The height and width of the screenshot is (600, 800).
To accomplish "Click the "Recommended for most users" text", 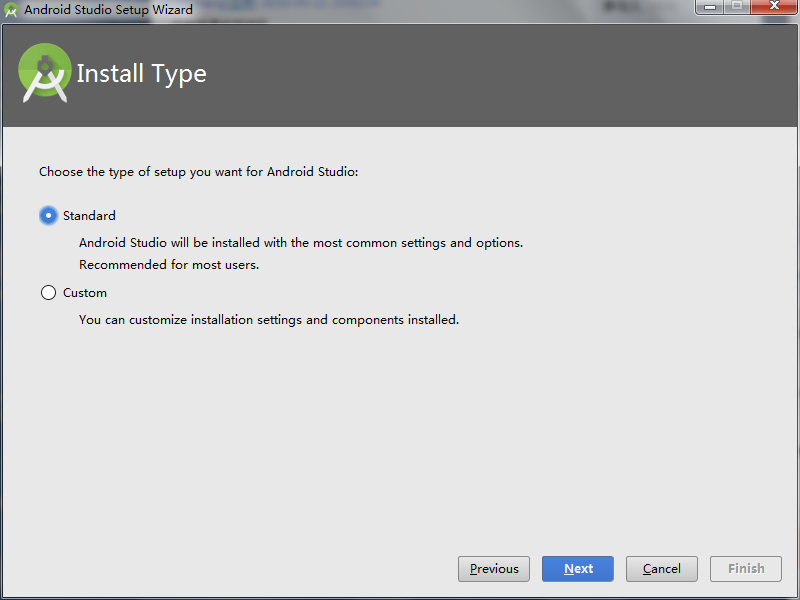I will (169, 265).
